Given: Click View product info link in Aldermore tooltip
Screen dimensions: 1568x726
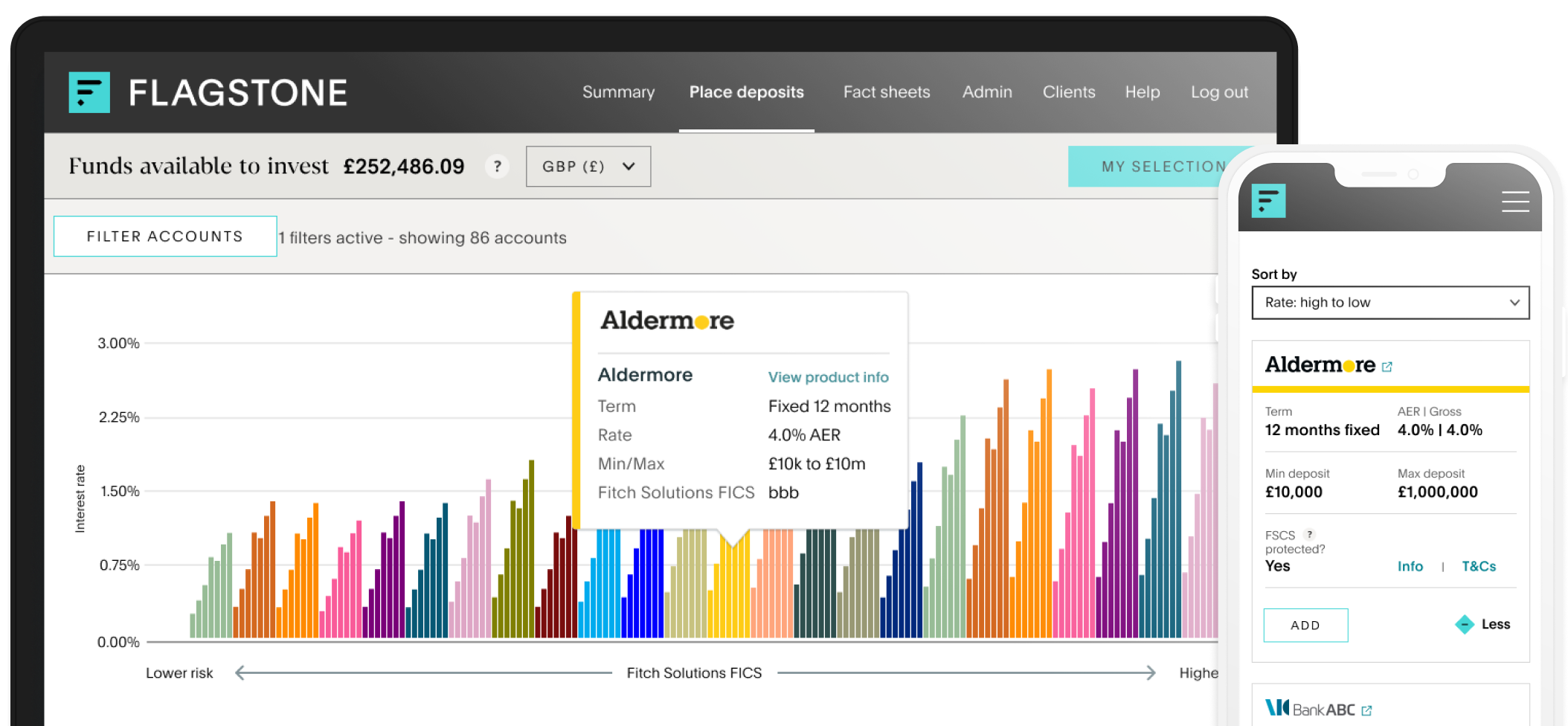Looking at the screenshot, I should pos(828,377).
